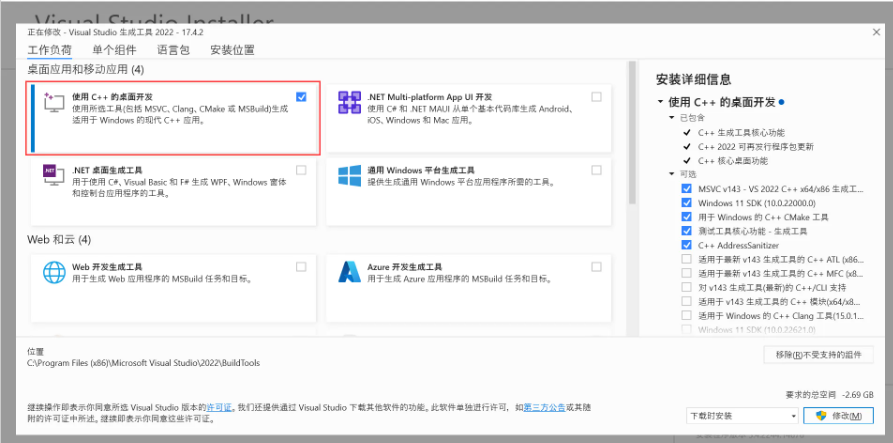Click the 修改(M) button
Screen dimensions: 893x443
point(838,416)
